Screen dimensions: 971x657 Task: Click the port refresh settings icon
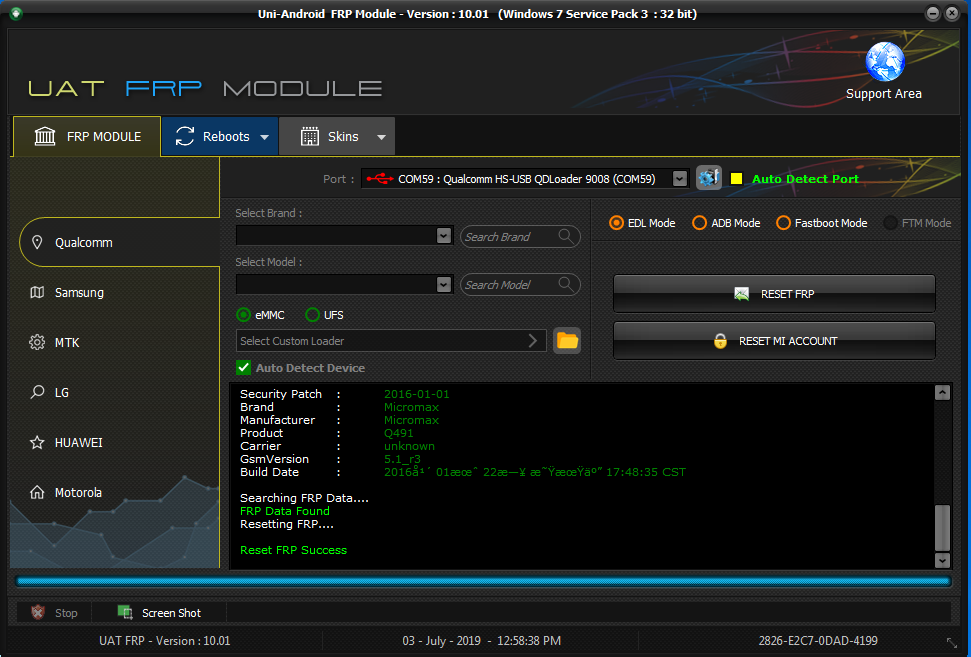click(708, 178)
